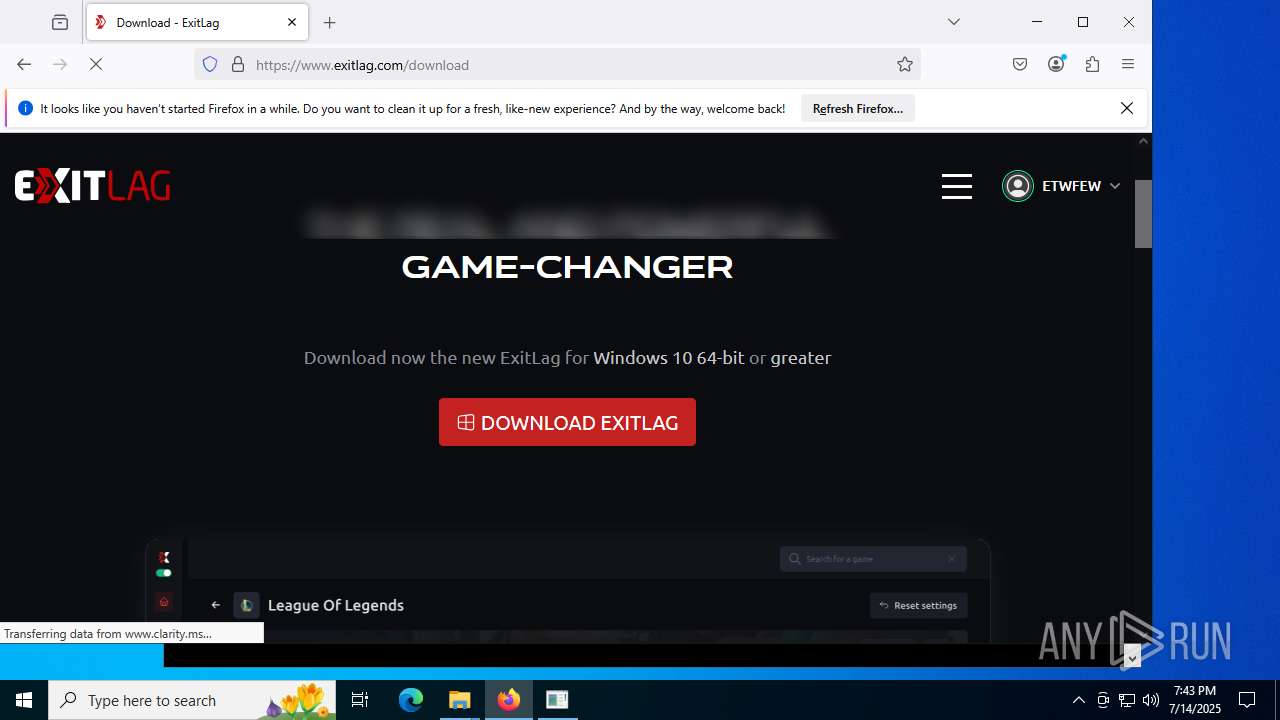1280x720 pixels.
Task: Open File Explorer from the taskbar
Action: coord(460,700)
